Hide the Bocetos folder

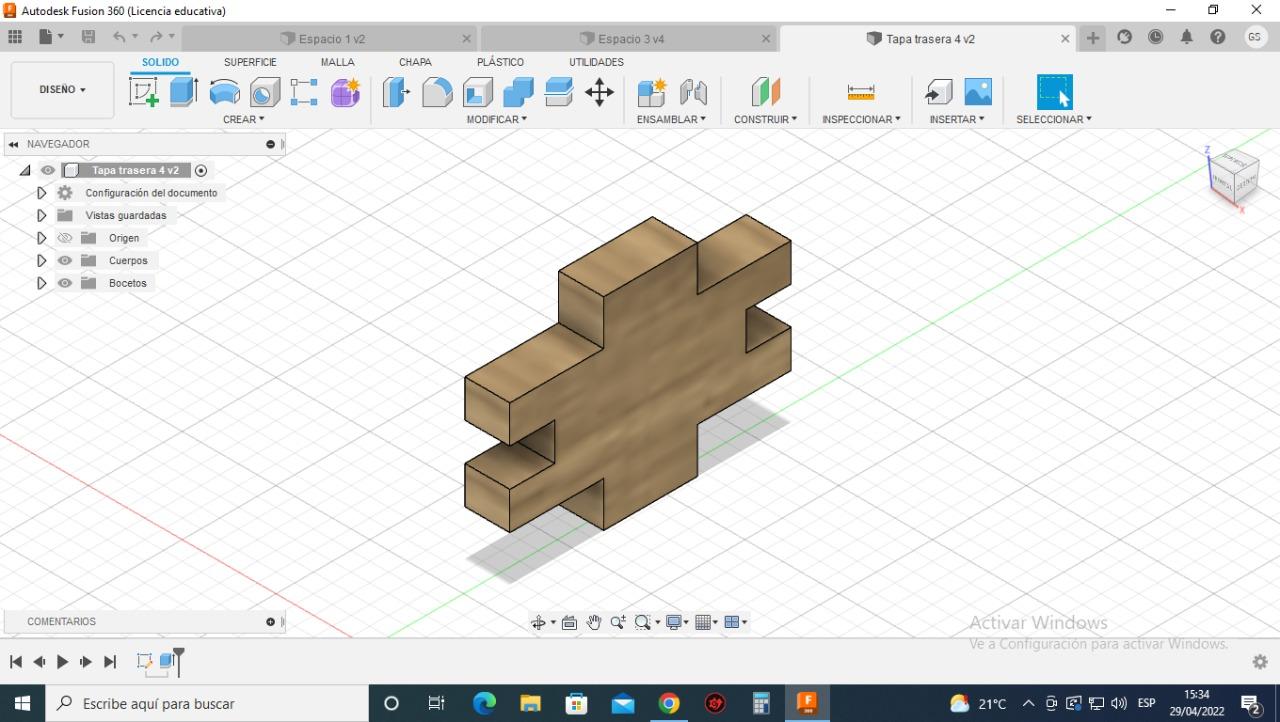click(x=65, y=283)
